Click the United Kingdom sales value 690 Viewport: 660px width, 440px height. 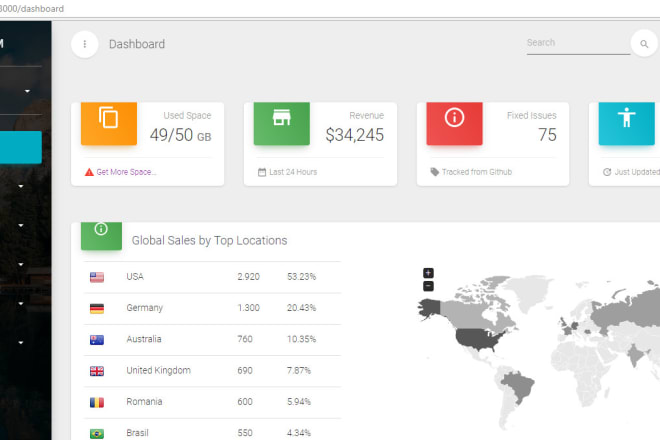(245, 371)
